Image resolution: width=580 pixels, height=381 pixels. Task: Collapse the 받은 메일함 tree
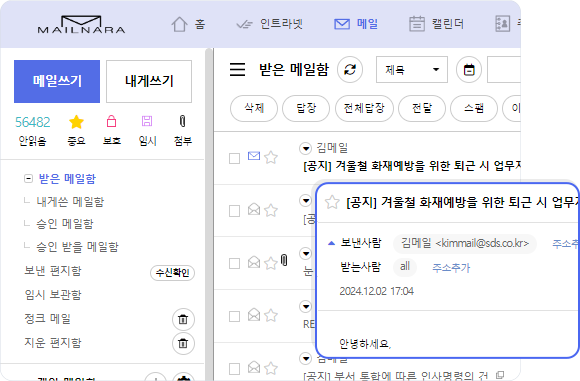[x=28, y=179]
